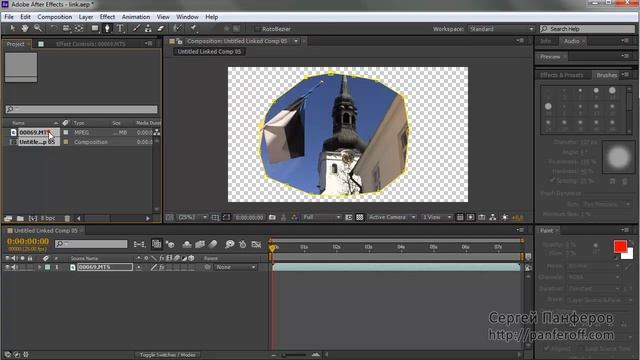Screen dimensions: 640x360
Task: Switch to the Effect Controls tab
Action: pyautogui.click(x=91, y=44)
